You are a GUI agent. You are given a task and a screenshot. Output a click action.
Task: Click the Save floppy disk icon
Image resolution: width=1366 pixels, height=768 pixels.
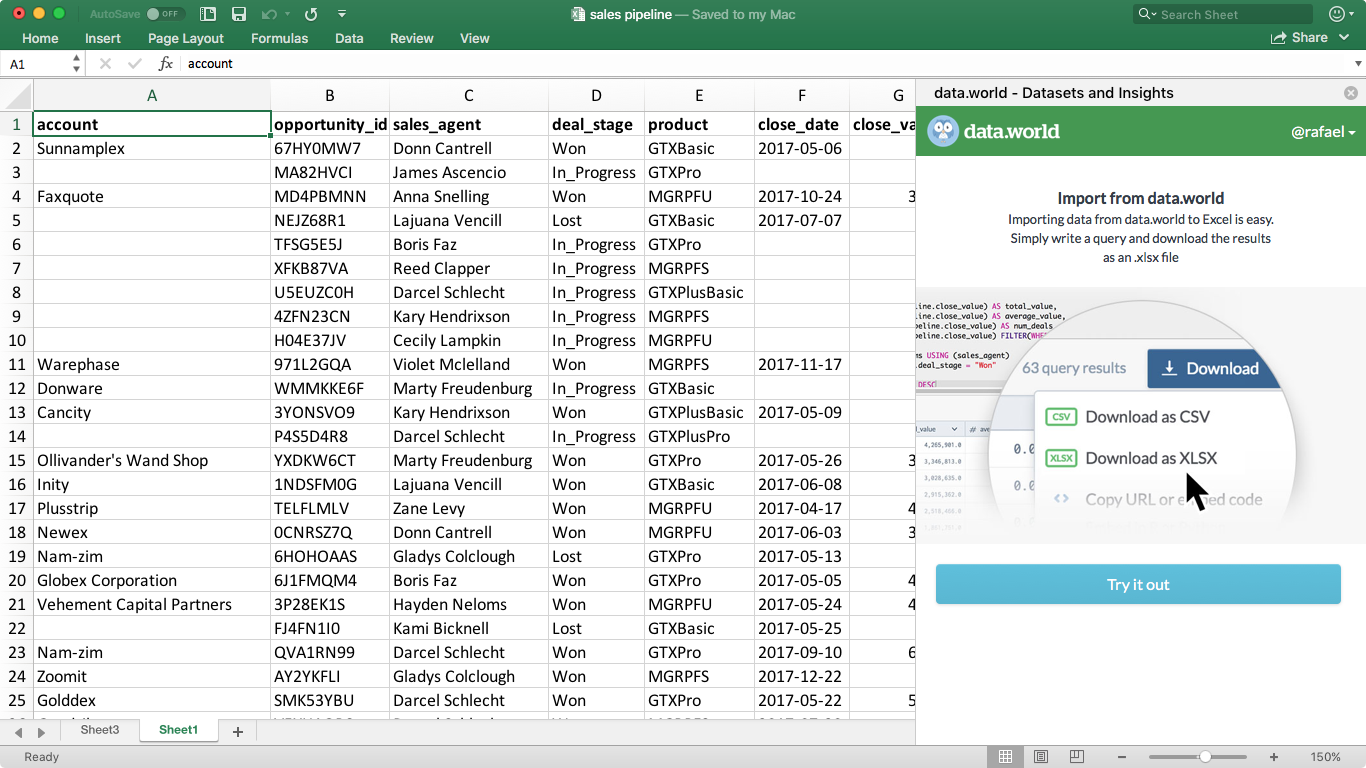click(239, 14)
